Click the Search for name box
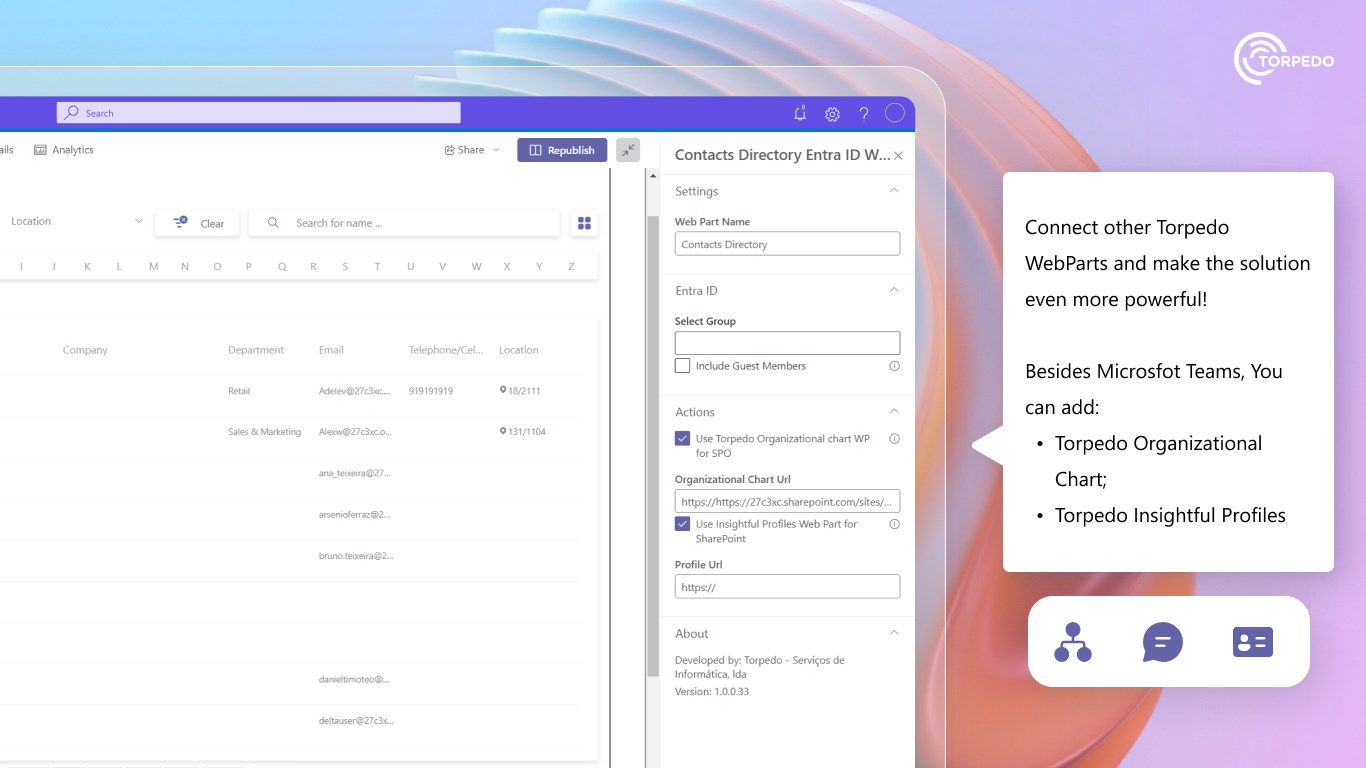The height and width of the screenshot is (768, 1366). point(404,223)
